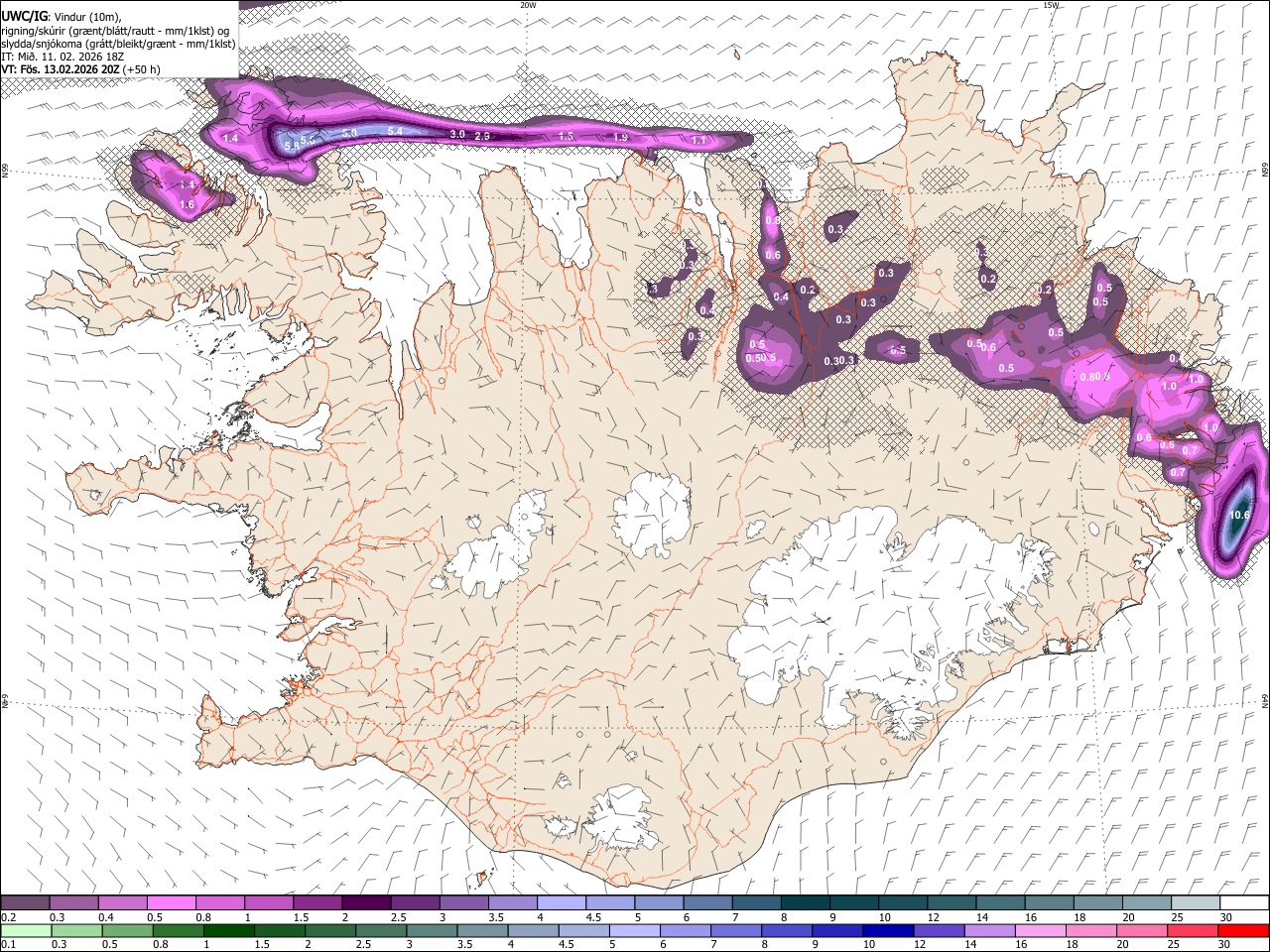Click the bright red rain swatch after 30
1270x952 pixels.
tap(1243, 930)
